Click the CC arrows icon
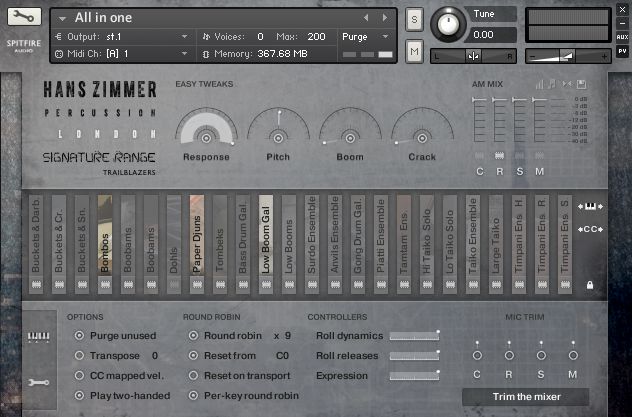 pos(590,229)
